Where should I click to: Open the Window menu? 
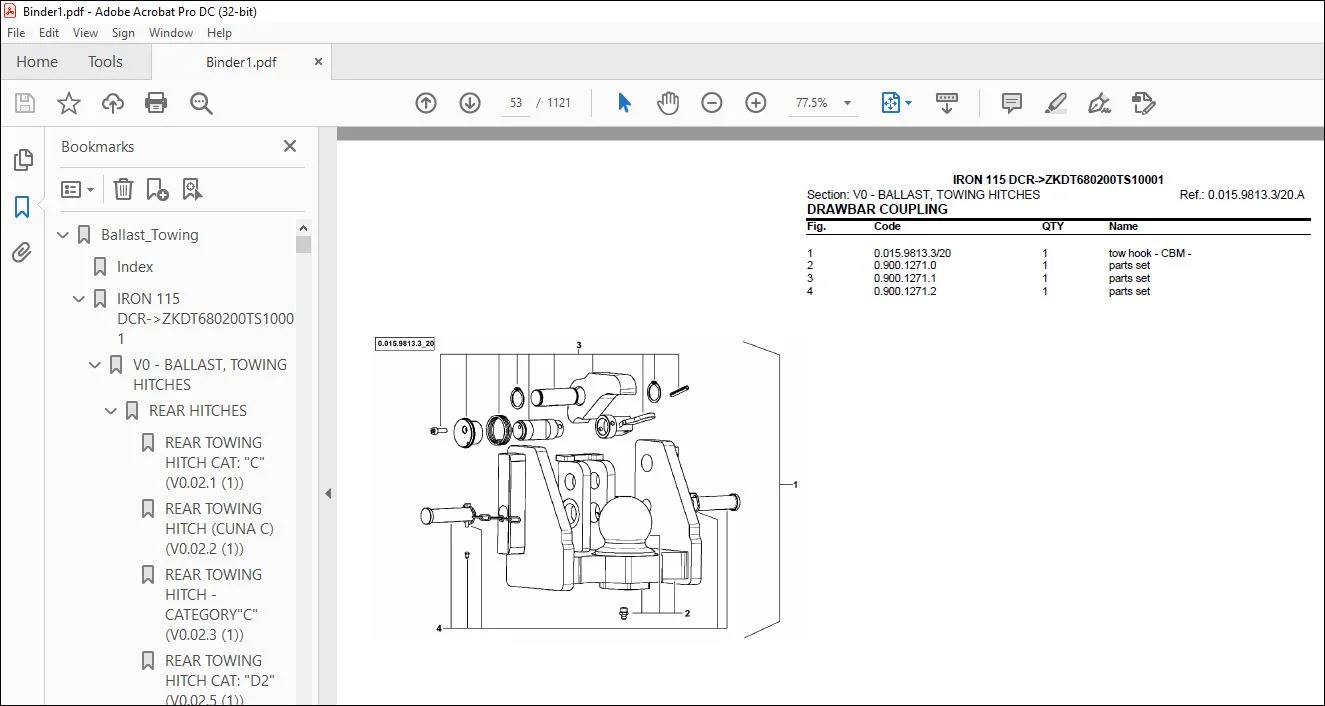coord(171,33)
